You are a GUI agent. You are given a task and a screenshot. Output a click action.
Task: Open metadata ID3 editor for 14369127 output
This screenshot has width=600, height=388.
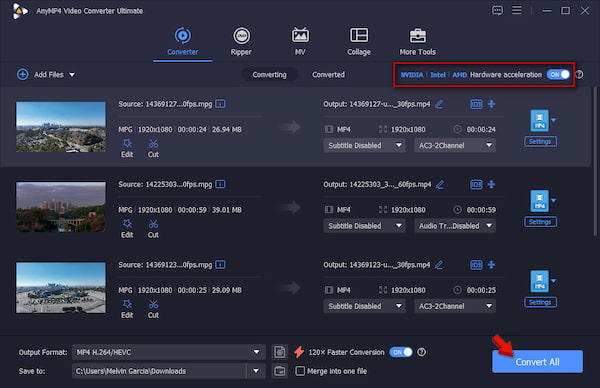(476, 104)
